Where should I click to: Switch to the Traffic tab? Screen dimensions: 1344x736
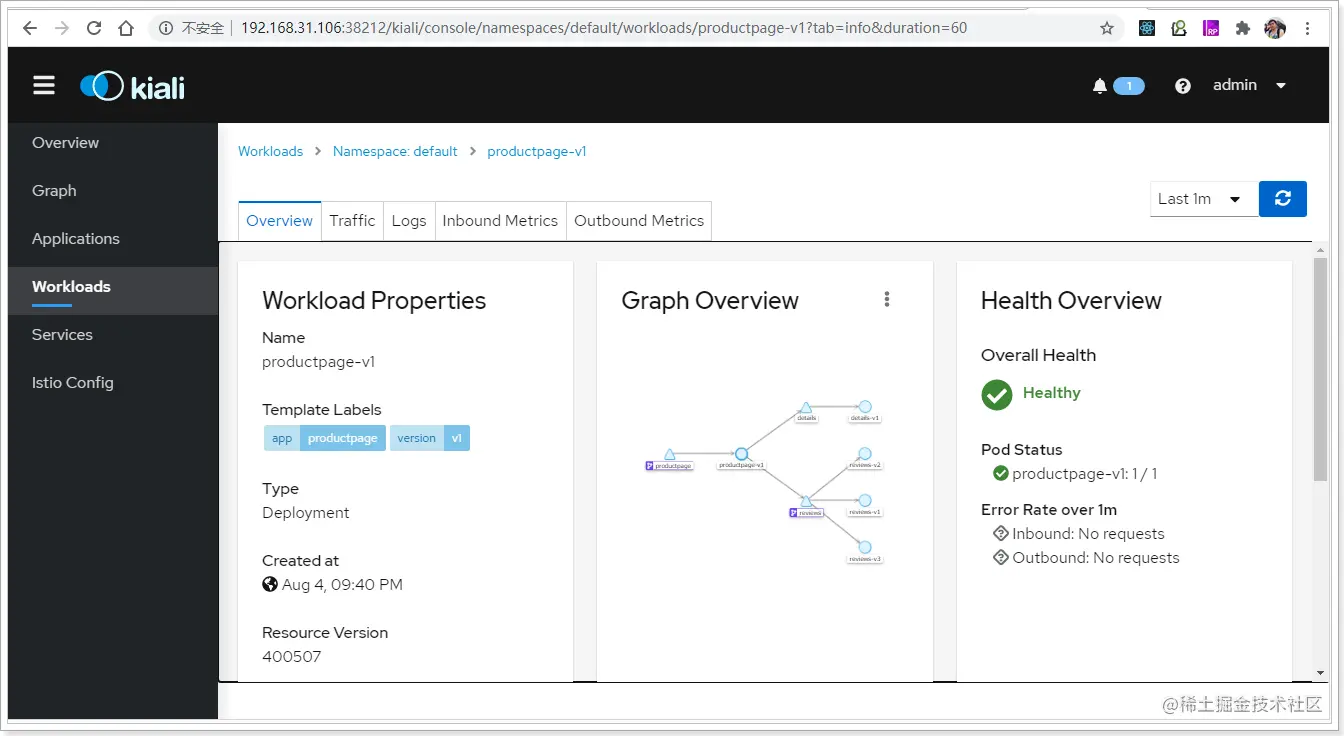point(352,221)
